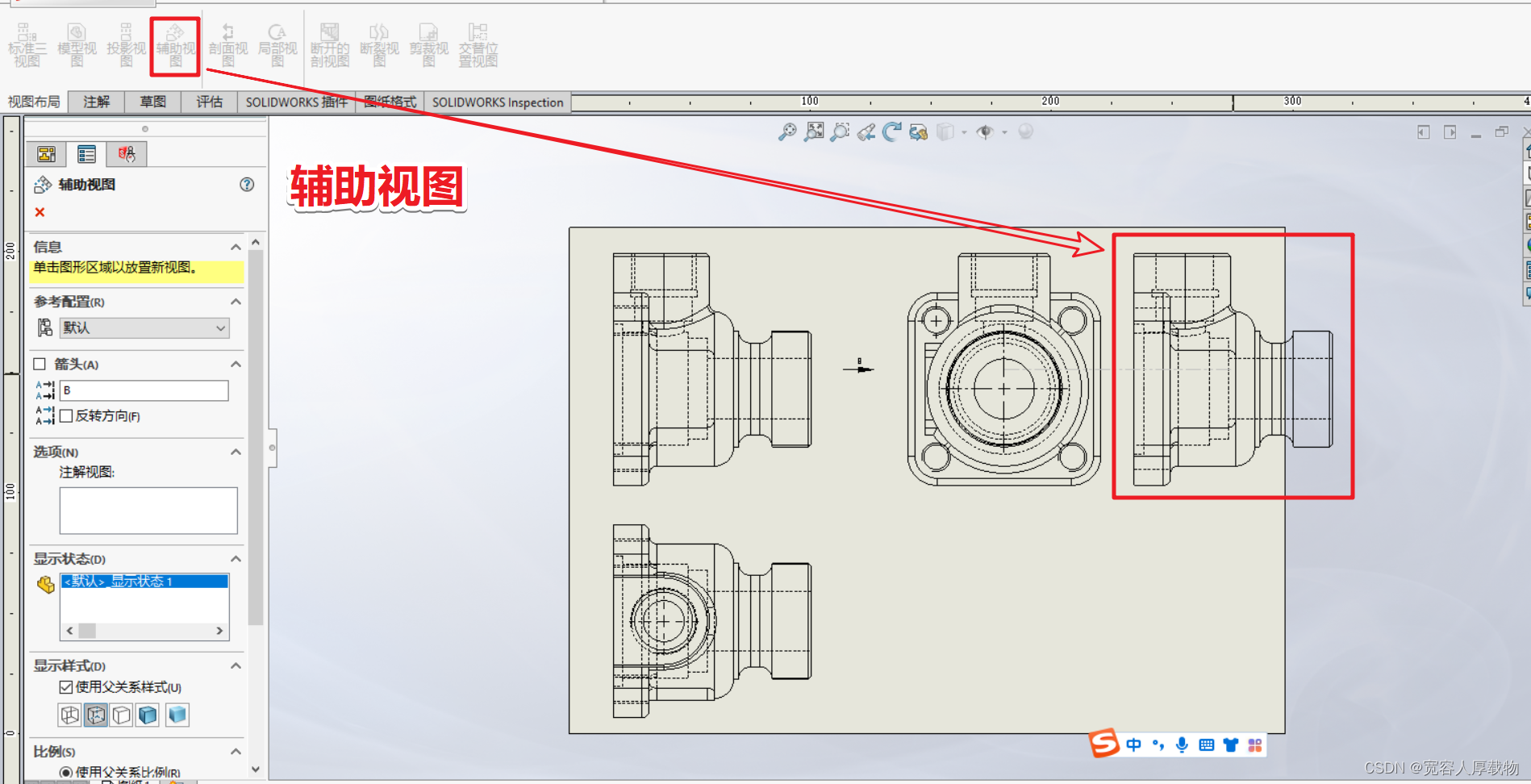Click Sogou IME soft keyboard icon
The height and width of the screenshot is (784, 1531).
pos(1206,744)
